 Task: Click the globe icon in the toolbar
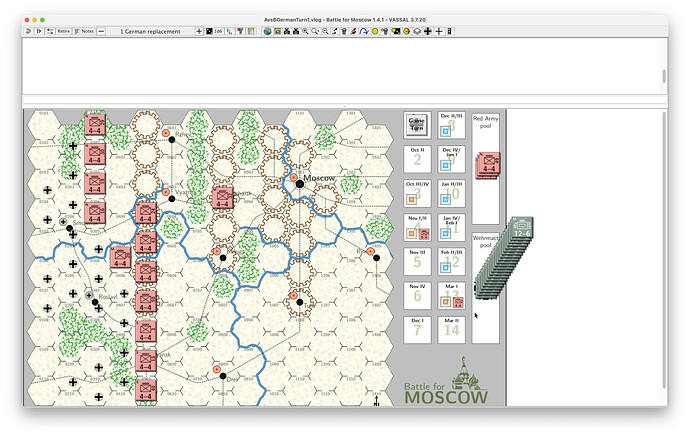coord(268,31)
